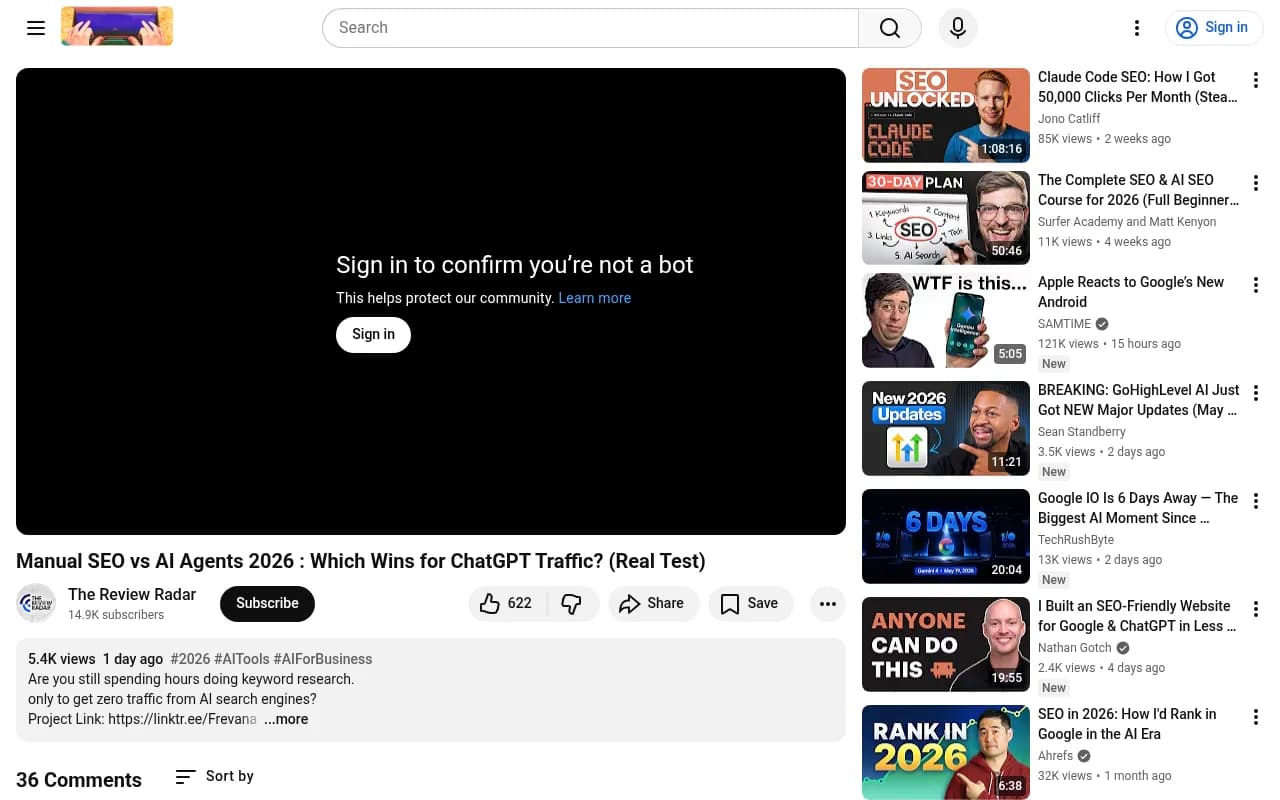Open Apple Reacts to Google's New Android thumbnail
Viewport: 1280px width, 800px height.
[946, 320]
